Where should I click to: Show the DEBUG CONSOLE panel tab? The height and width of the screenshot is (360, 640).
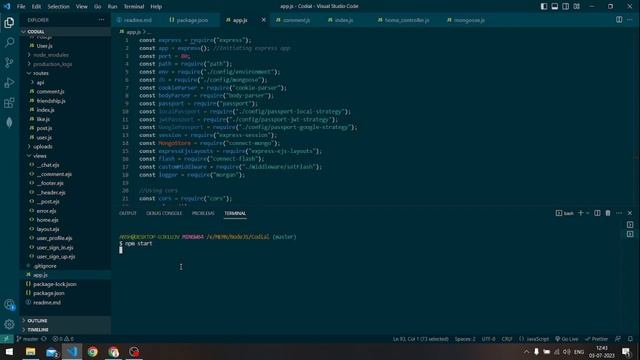click(x=164, y=213)
